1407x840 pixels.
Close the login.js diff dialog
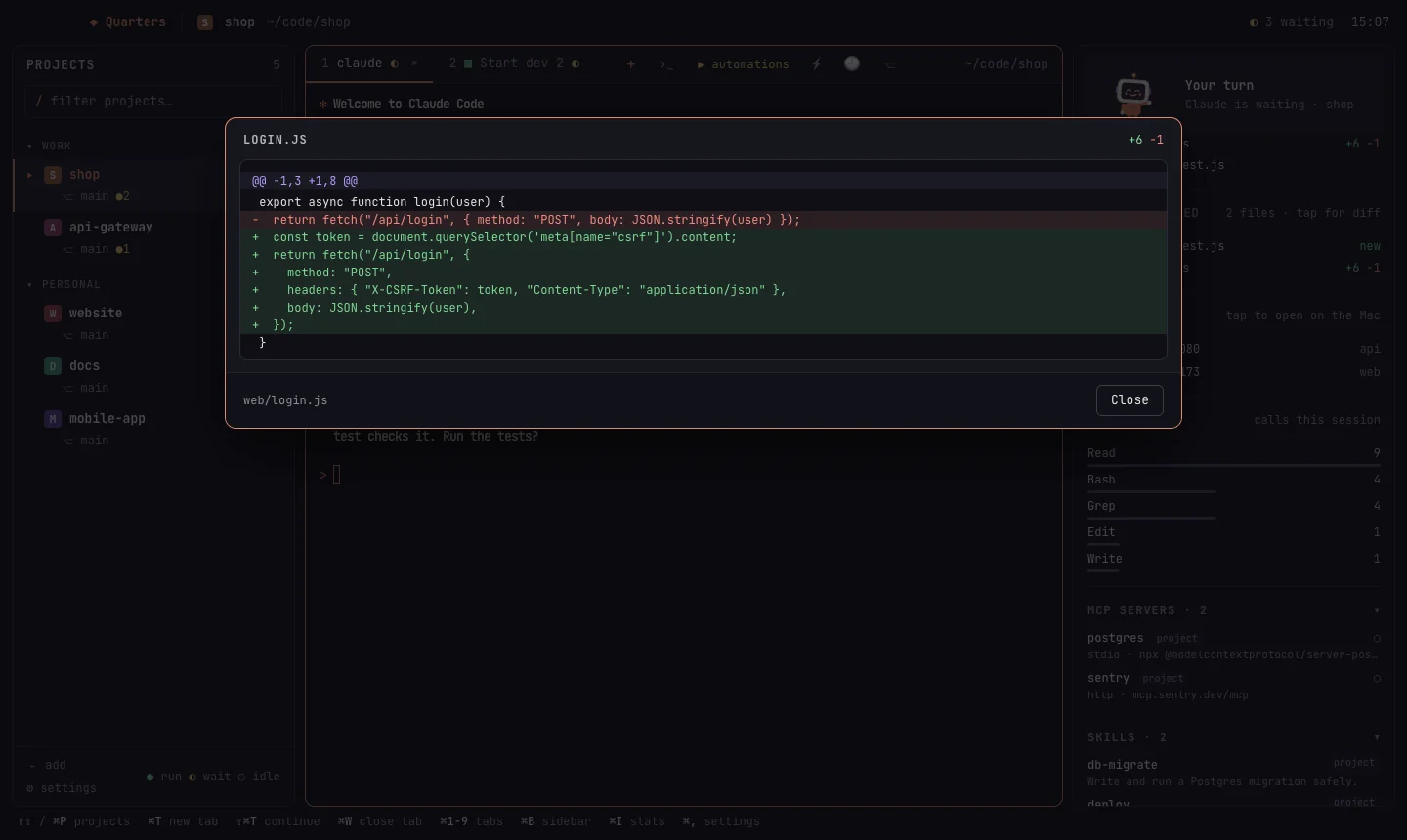1130,399
